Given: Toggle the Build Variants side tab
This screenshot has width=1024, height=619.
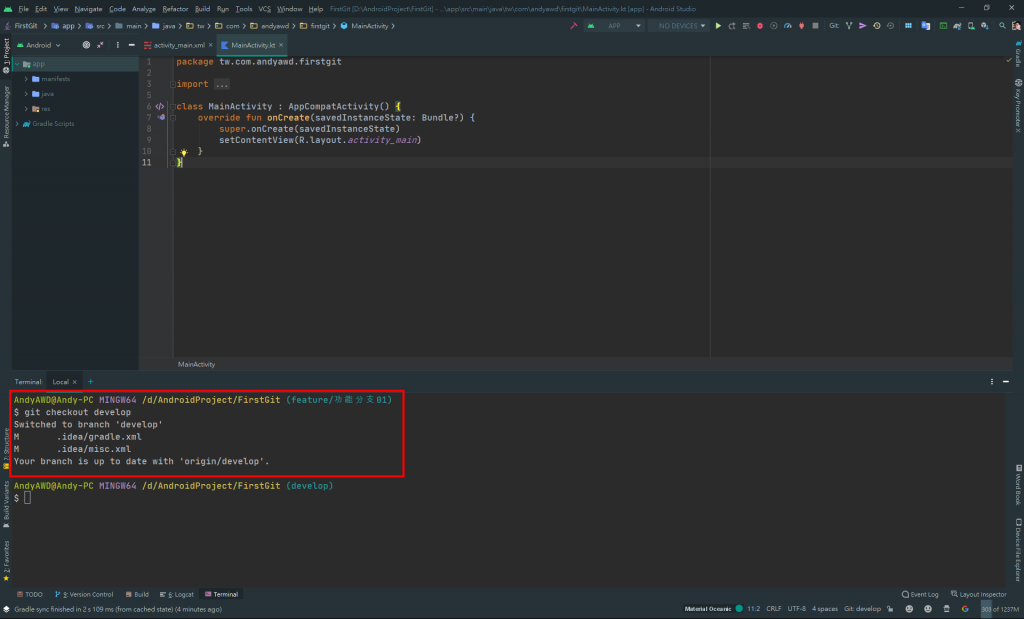Looking at the screenshot, I should (x=6, y=505).
